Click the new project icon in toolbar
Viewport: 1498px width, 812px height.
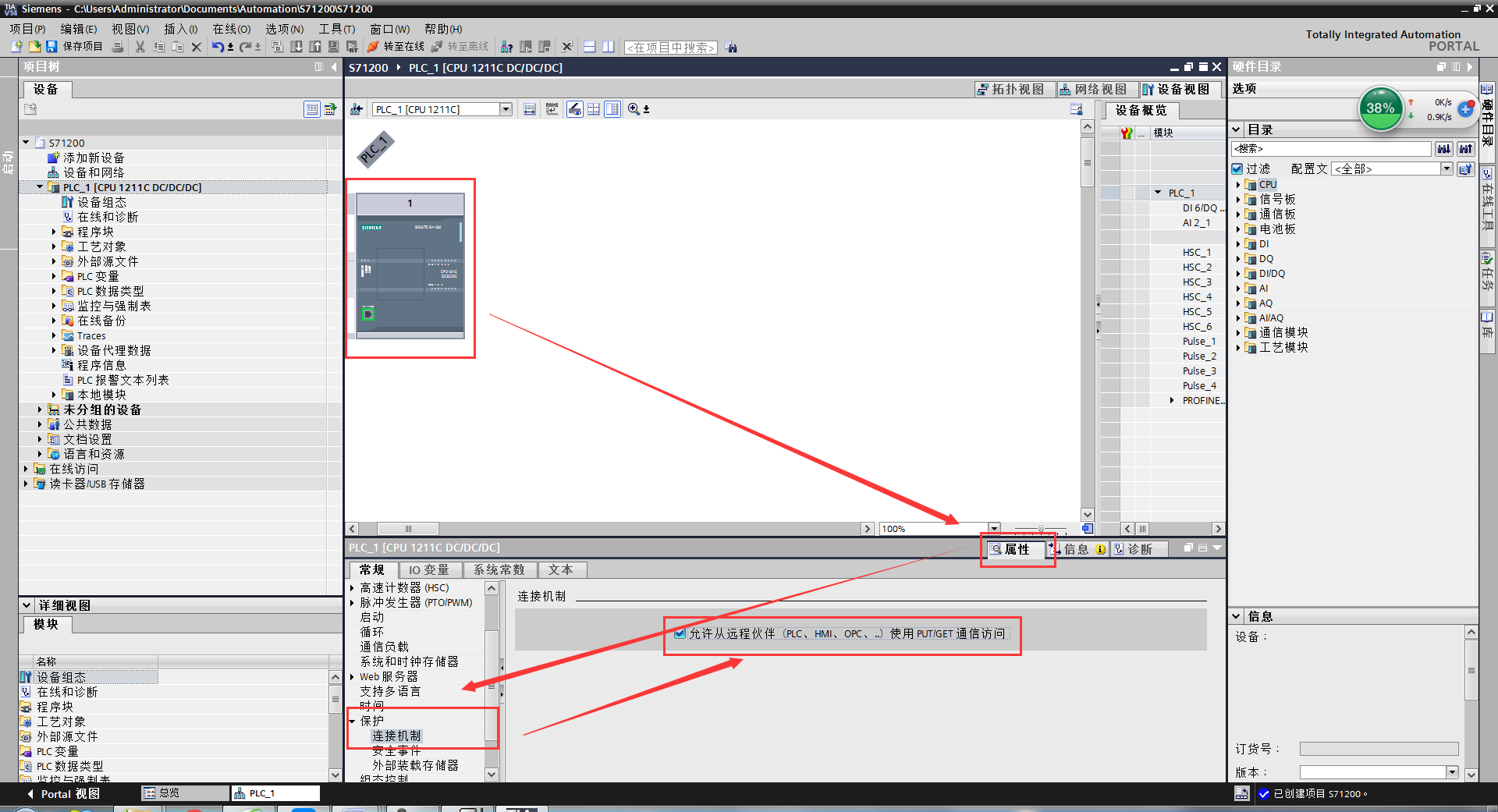16,47
